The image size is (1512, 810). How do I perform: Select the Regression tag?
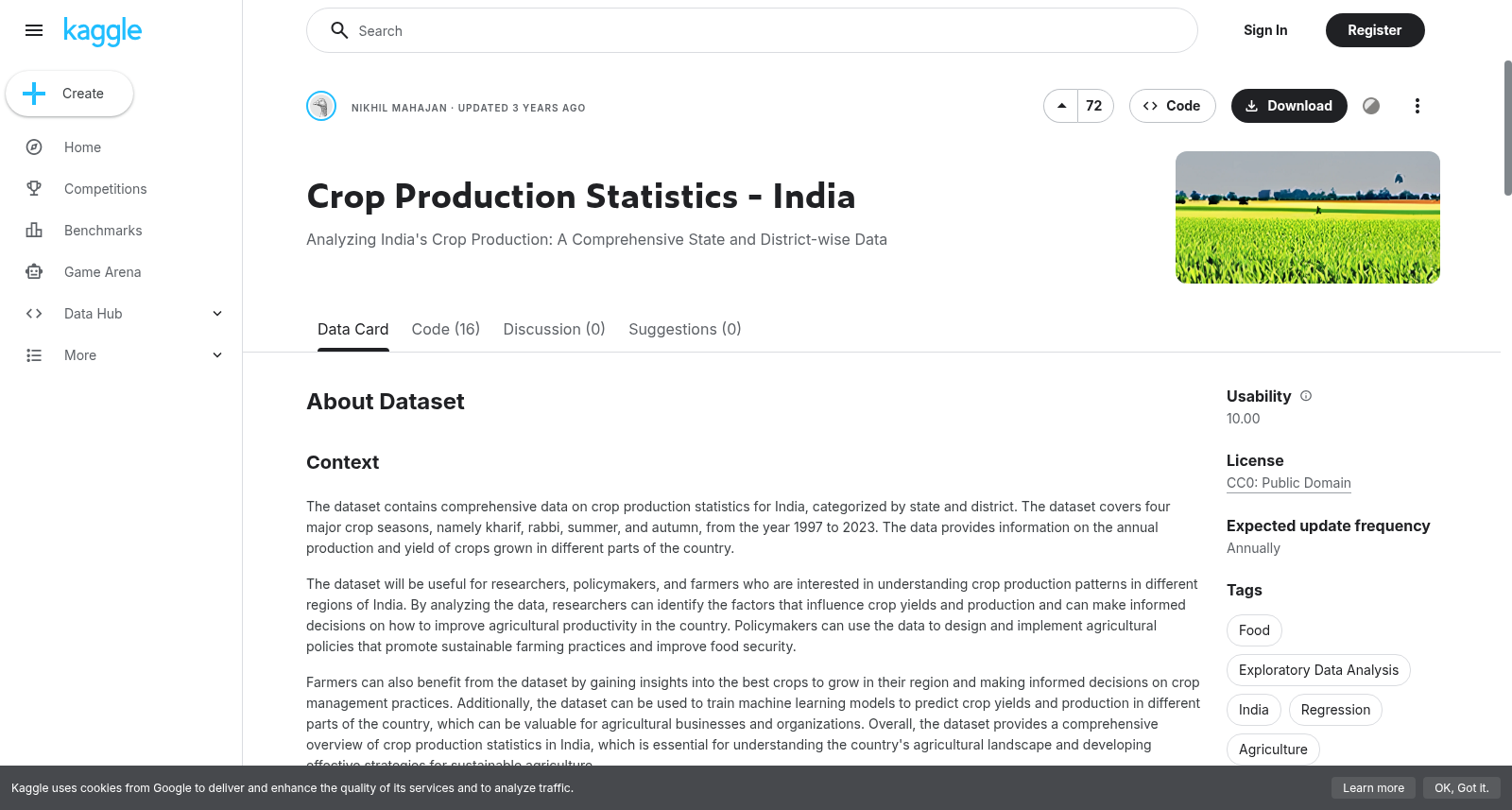1335,710
